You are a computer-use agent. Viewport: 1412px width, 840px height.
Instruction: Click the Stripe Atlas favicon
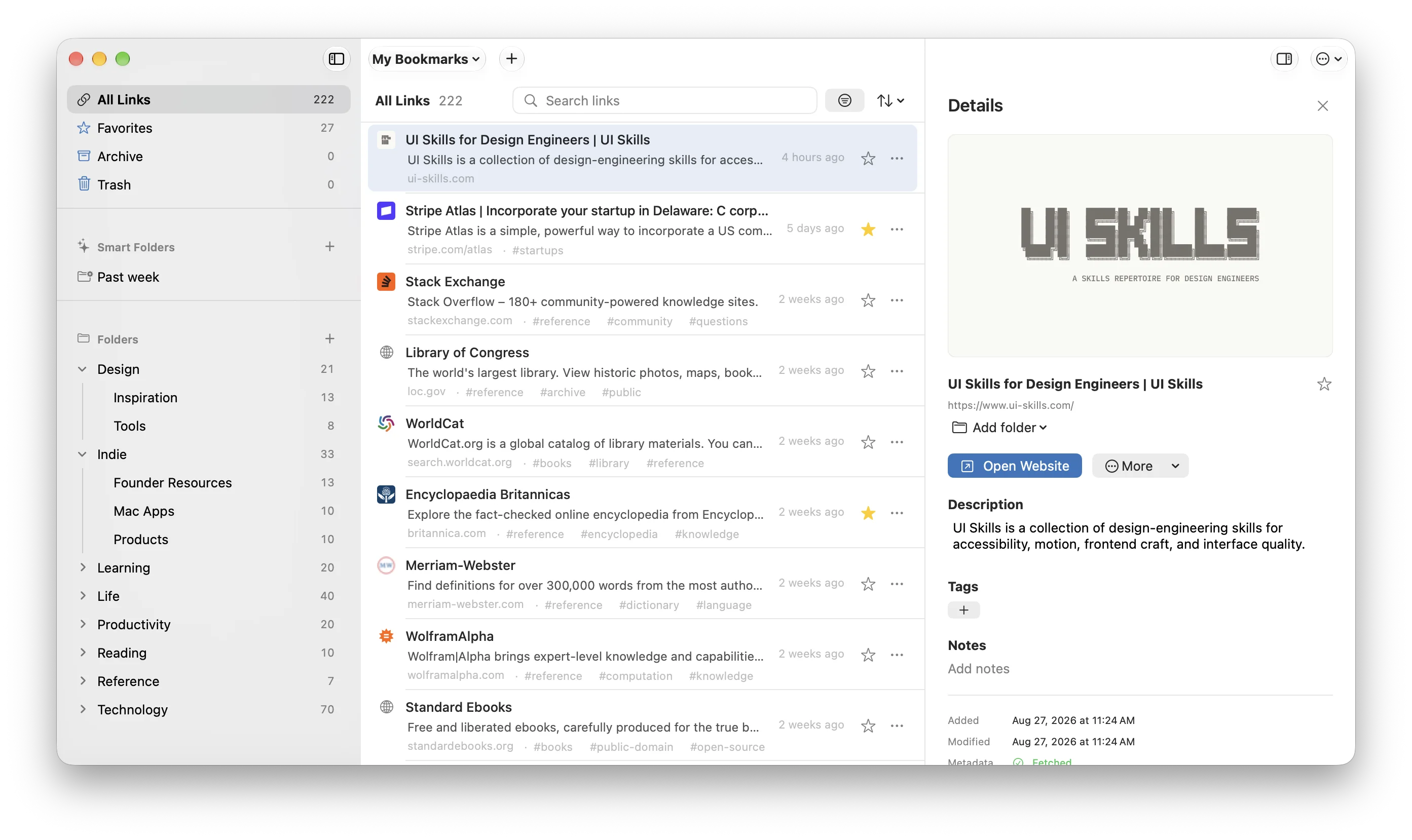tap(386, 211)
